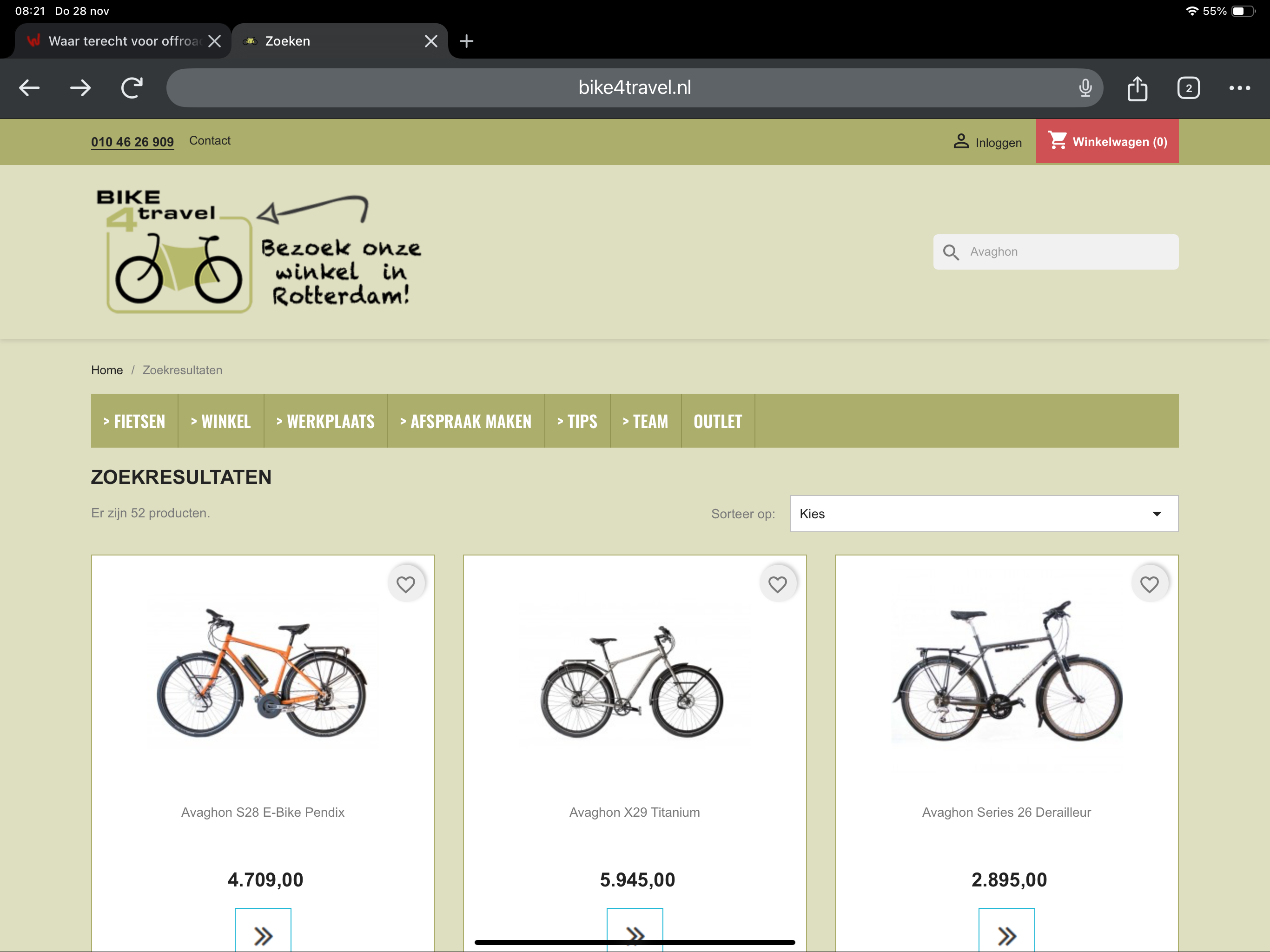Tap the microphone icon in address bar
Image resolution: width=1270 pixels, height=952 pixels.
pos(1085,88)
